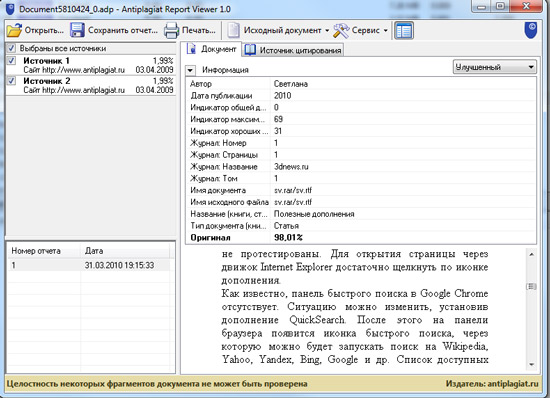
Task: Toggle the panel layout view icon
Action: (x=404, y=31)
